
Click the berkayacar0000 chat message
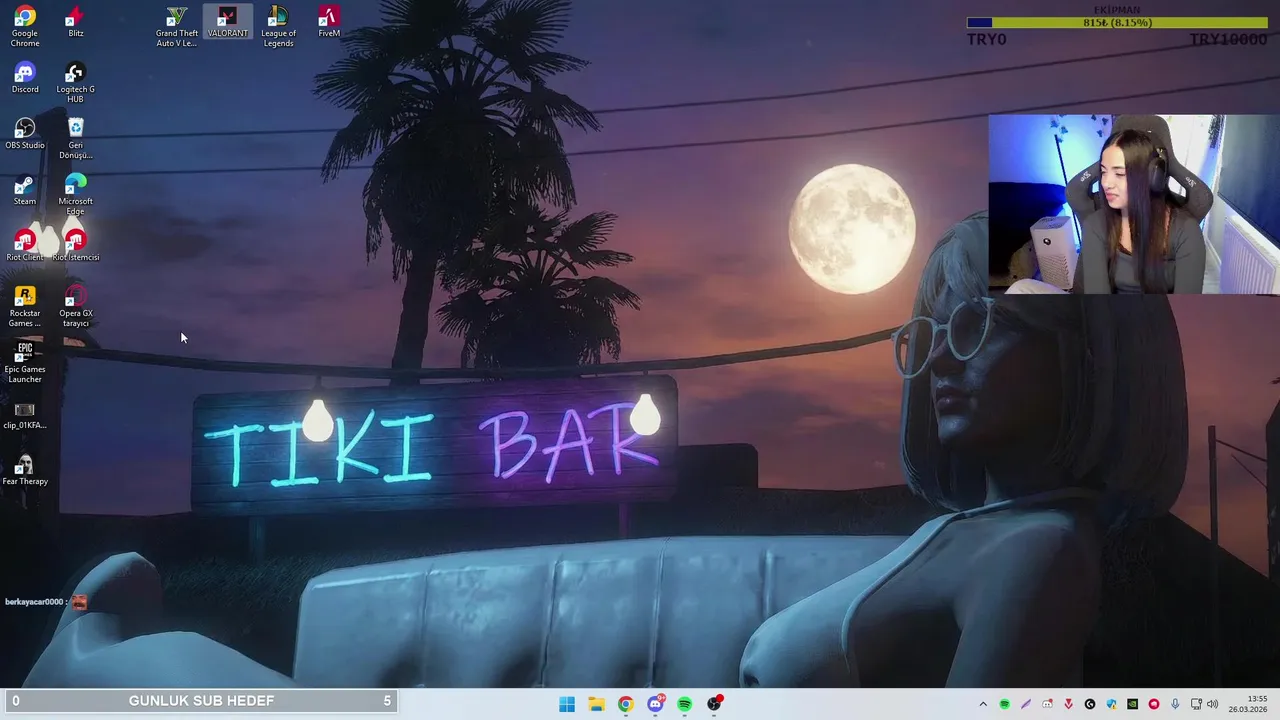click(x=47, y=602)
